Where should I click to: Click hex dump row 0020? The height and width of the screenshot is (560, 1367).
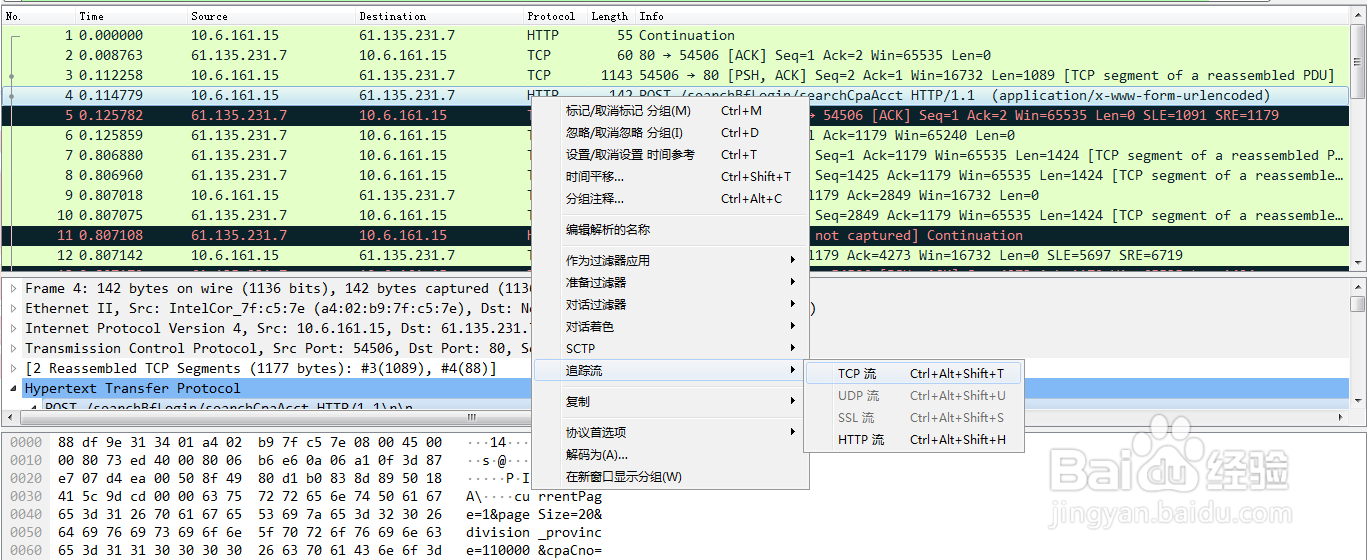pyautogui.click(x=305, y=478)
